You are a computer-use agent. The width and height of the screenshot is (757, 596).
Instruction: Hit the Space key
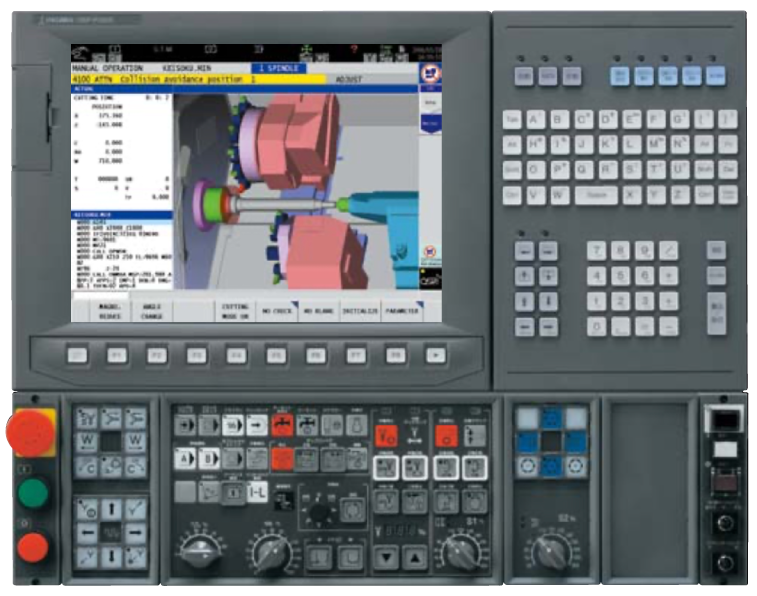596,195
